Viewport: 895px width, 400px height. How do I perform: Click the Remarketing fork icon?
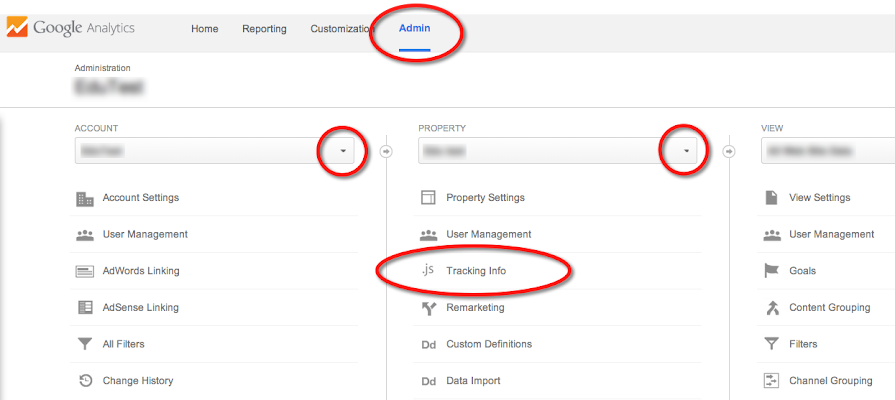click(x=429, y=308)
